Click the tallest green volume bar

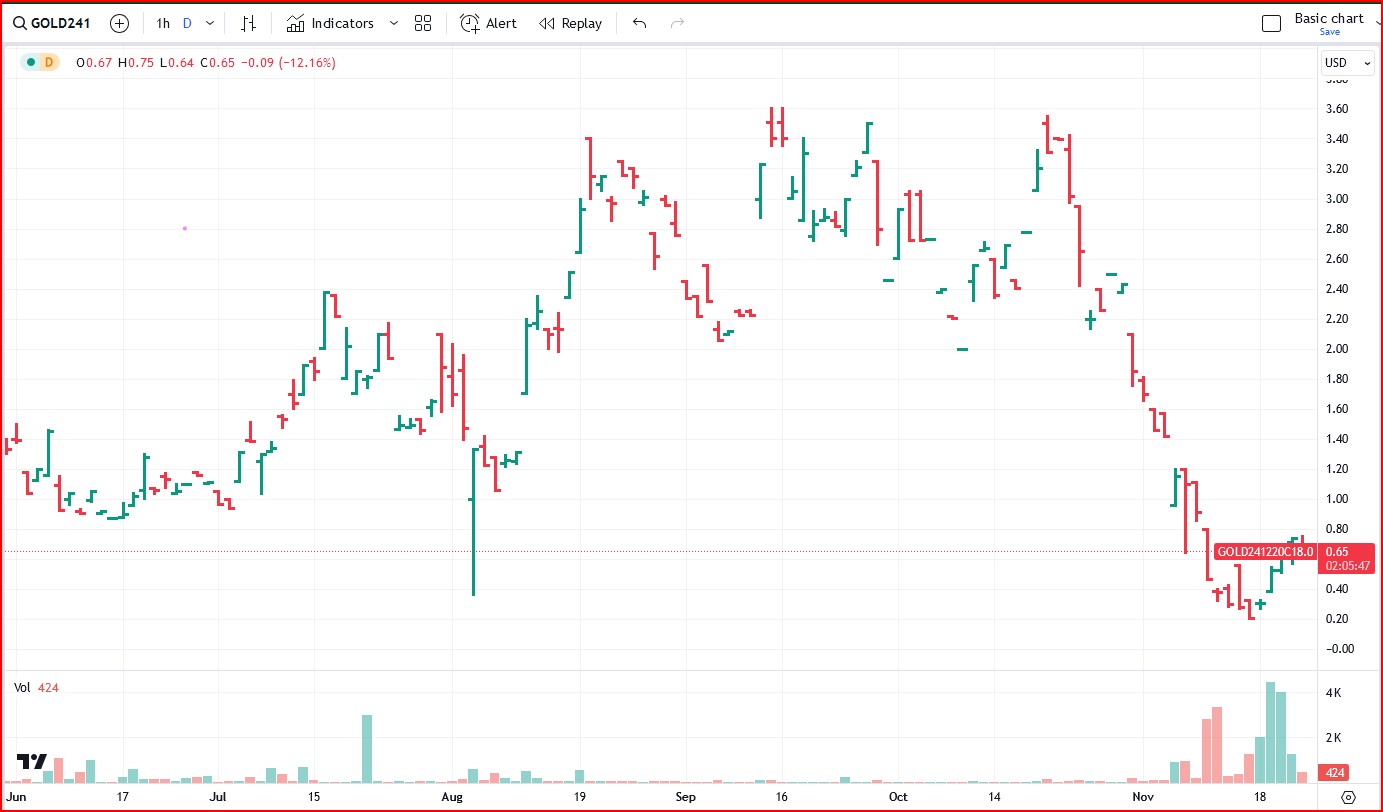[x=1270, y=732]
